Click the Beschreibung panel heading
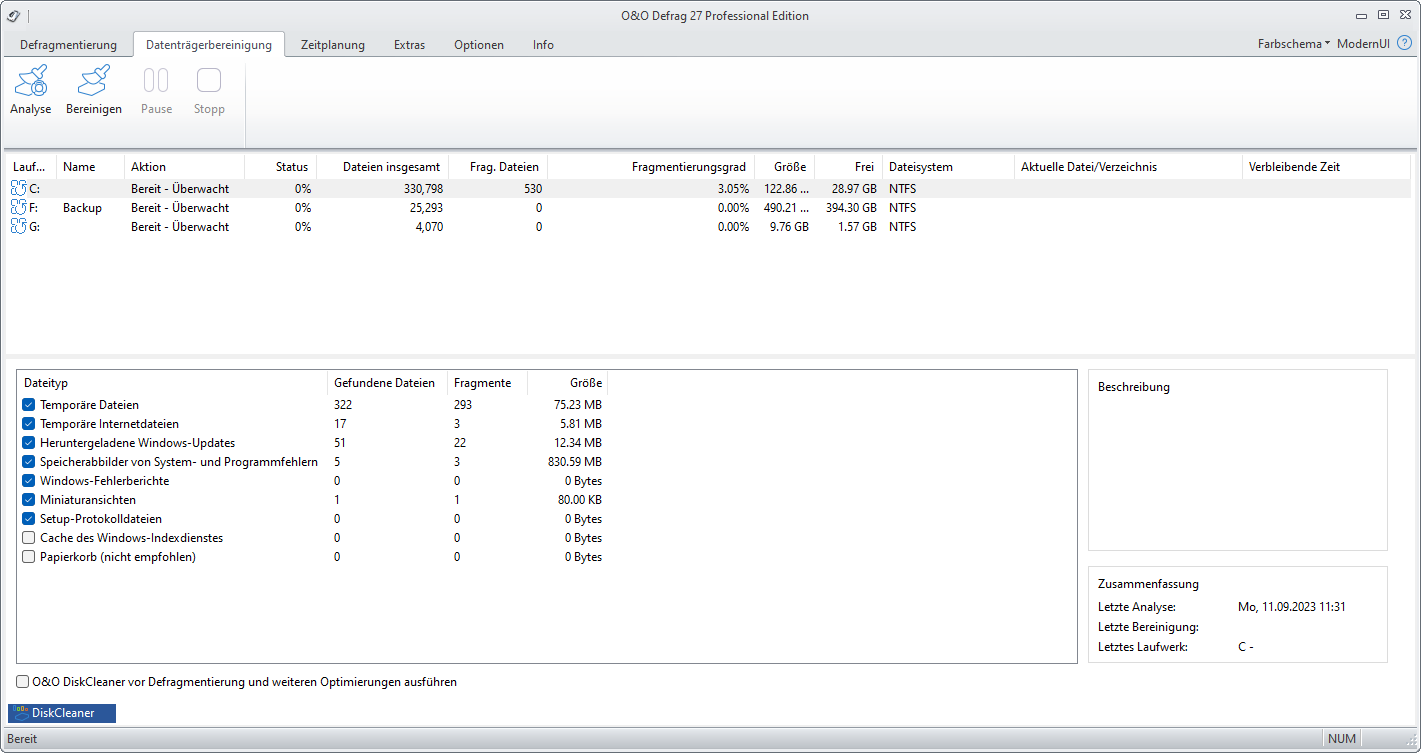The width and height of the screenshot is (1421, 753). 1133,387
